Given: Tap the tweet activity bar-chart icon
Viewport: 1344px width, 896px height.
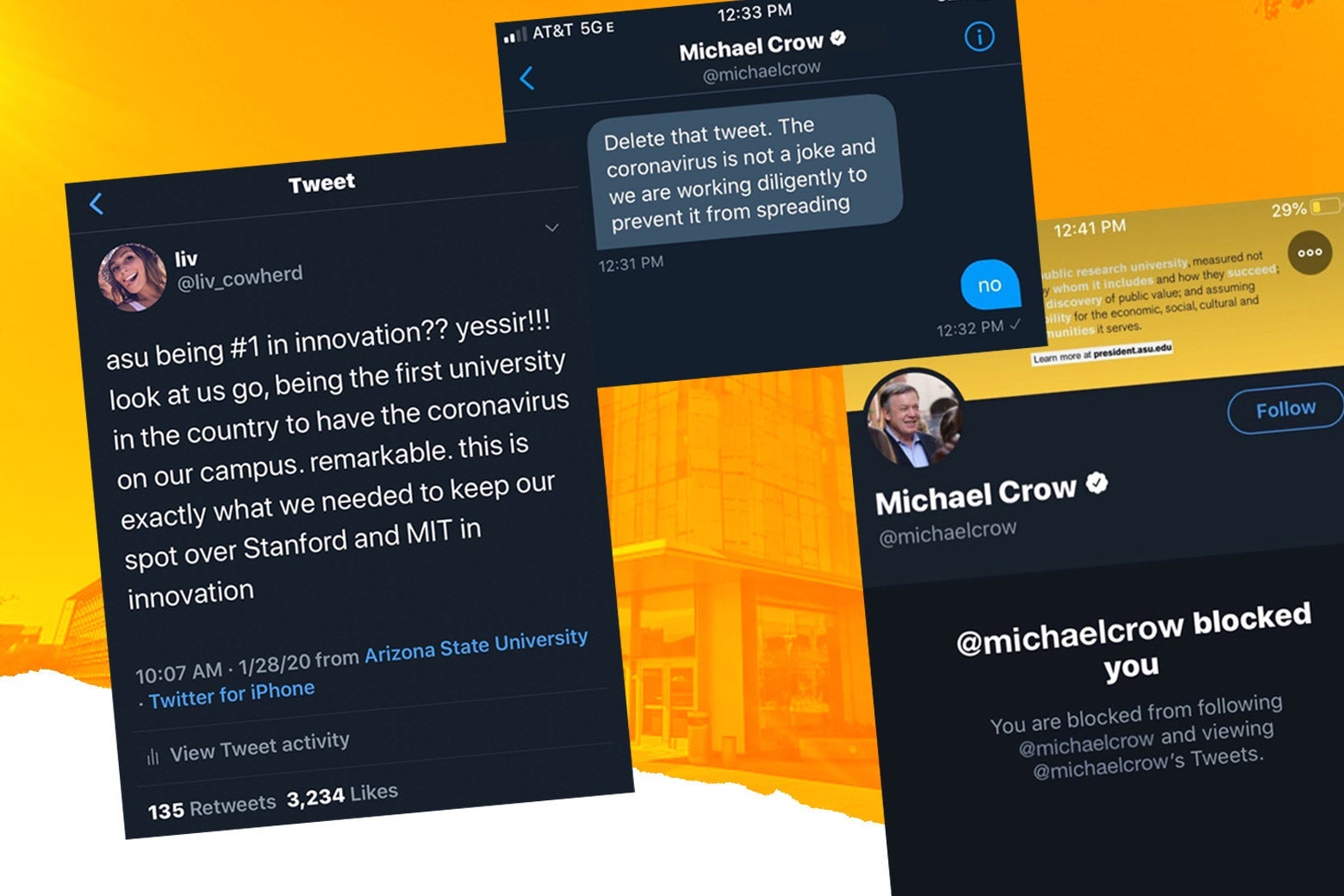Looking at the screenshot, I should coord(152,757).
